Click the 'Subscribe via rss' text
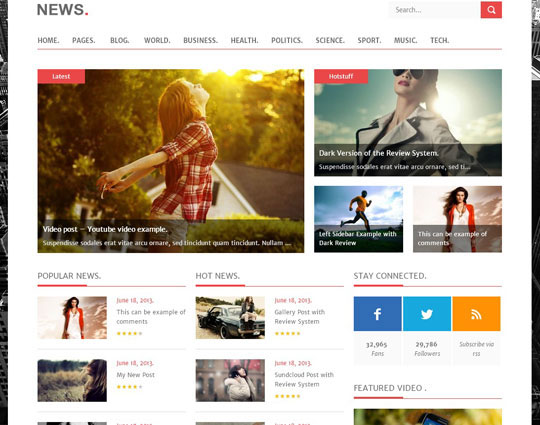Image resolution: width=540 pixels, height=425 pixels. tap(476, 349)
